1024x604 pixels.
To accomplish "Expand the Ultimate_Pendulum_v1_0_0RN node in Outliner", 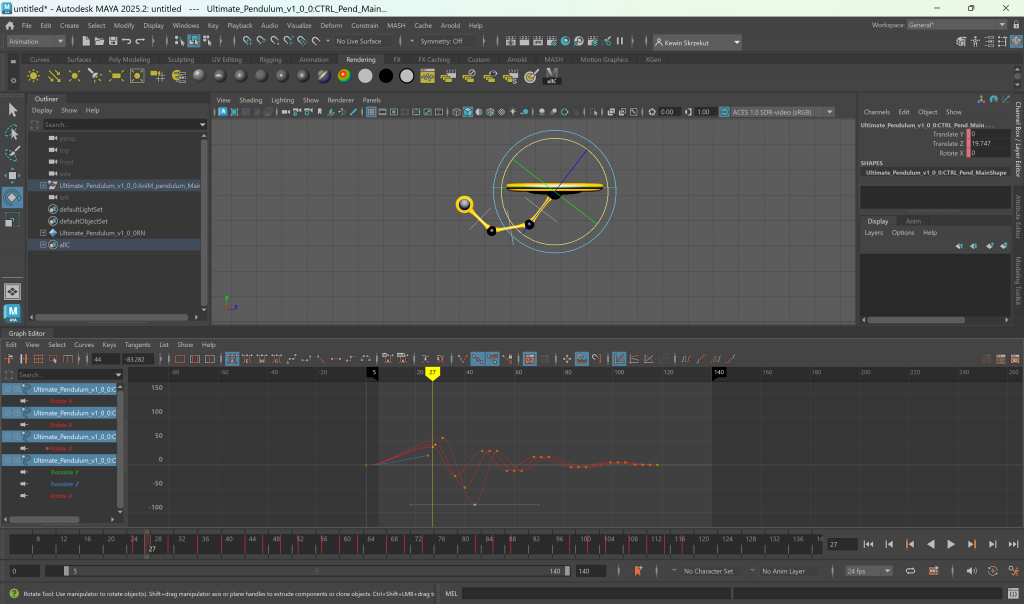I will [43, 233].
